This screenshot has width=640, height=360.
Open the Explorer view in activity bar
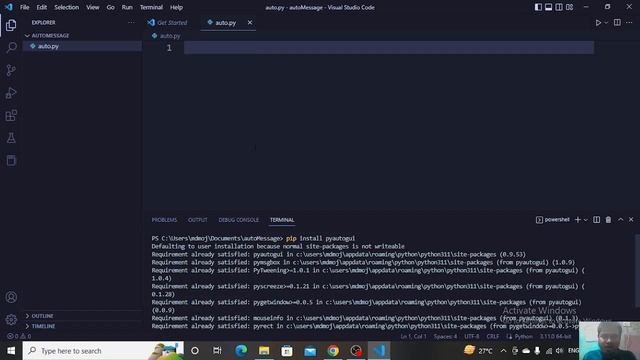coord(11,25)
